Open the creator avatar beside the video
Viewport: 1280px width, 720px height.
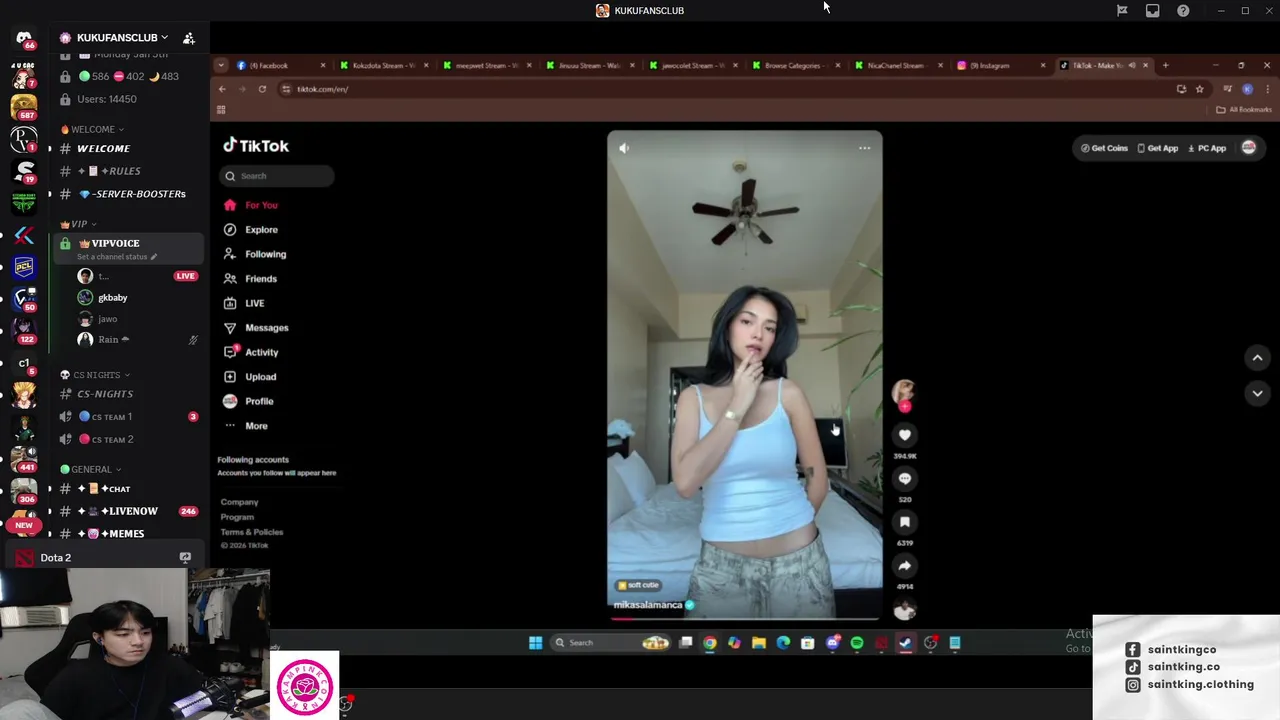903,391
